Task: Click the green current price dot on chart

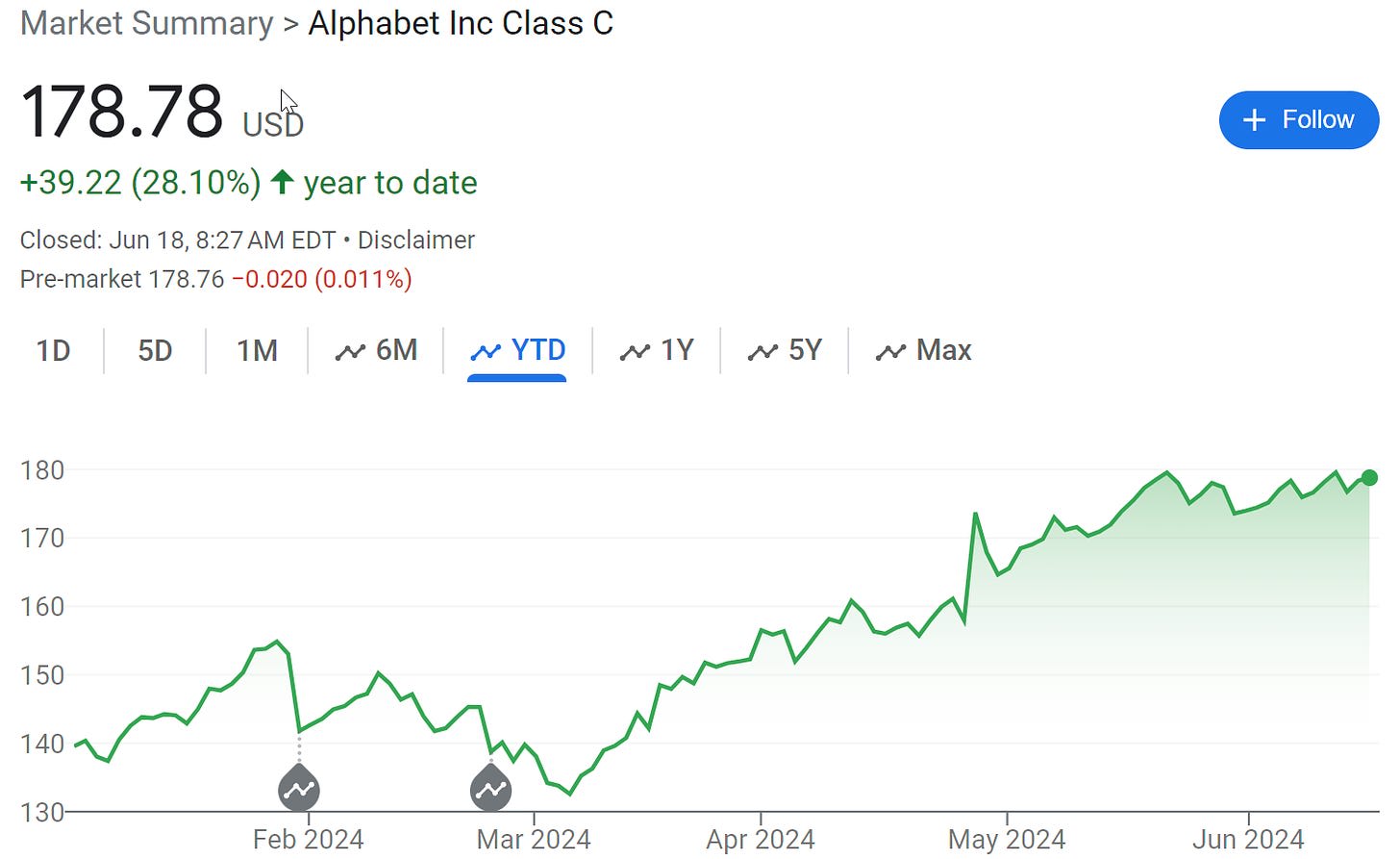Action: pyautogui.click(x=1369, y=478)
